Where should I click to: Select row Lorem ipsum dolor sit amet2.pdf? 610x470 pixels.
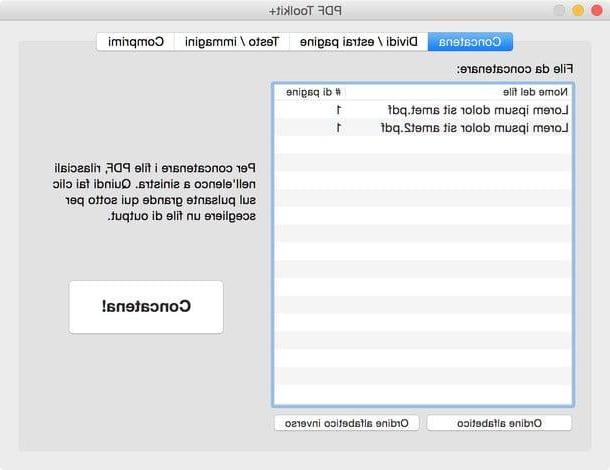(x=423, y=128)
